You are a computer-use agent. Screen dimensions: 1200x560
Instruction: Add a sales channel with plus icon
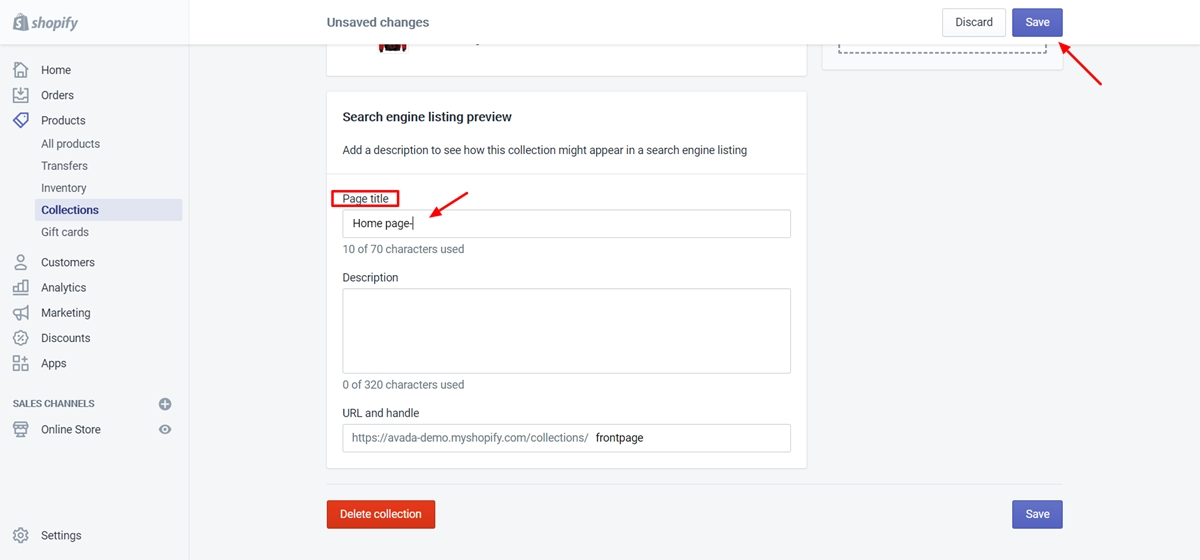[x=165, y=404]
